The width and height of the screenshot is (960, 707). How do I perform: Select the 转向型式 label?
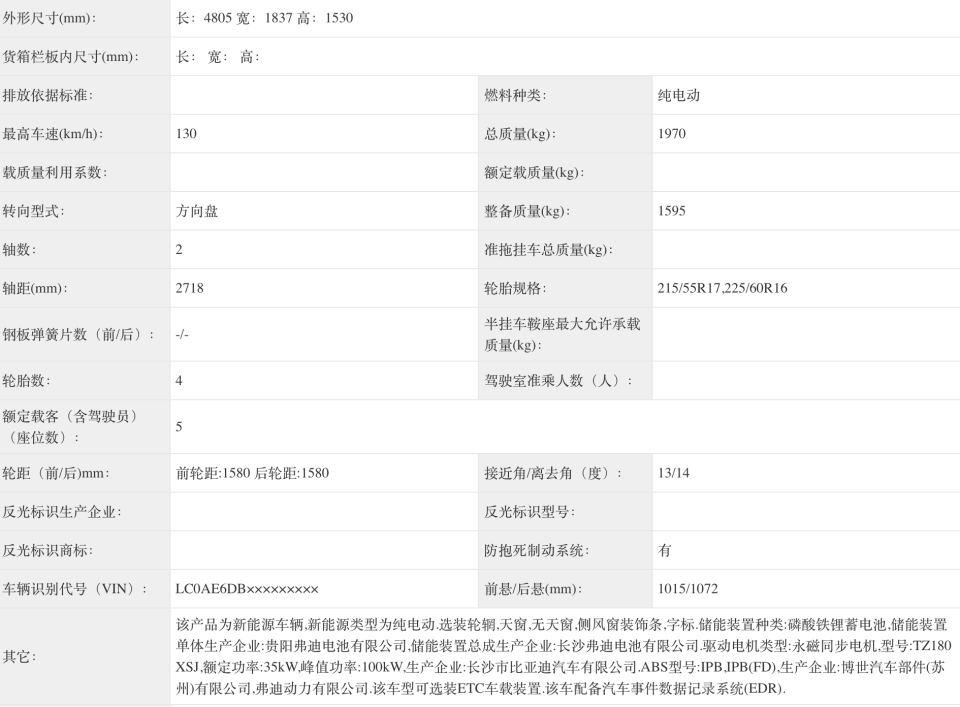click(x=34, y=211)
